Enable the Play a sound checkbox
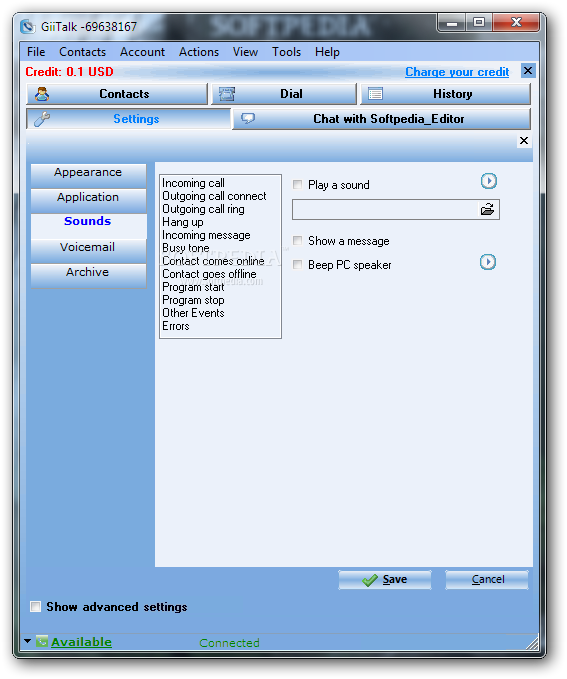This screenshot has height=679, width=567. [298, 185]
